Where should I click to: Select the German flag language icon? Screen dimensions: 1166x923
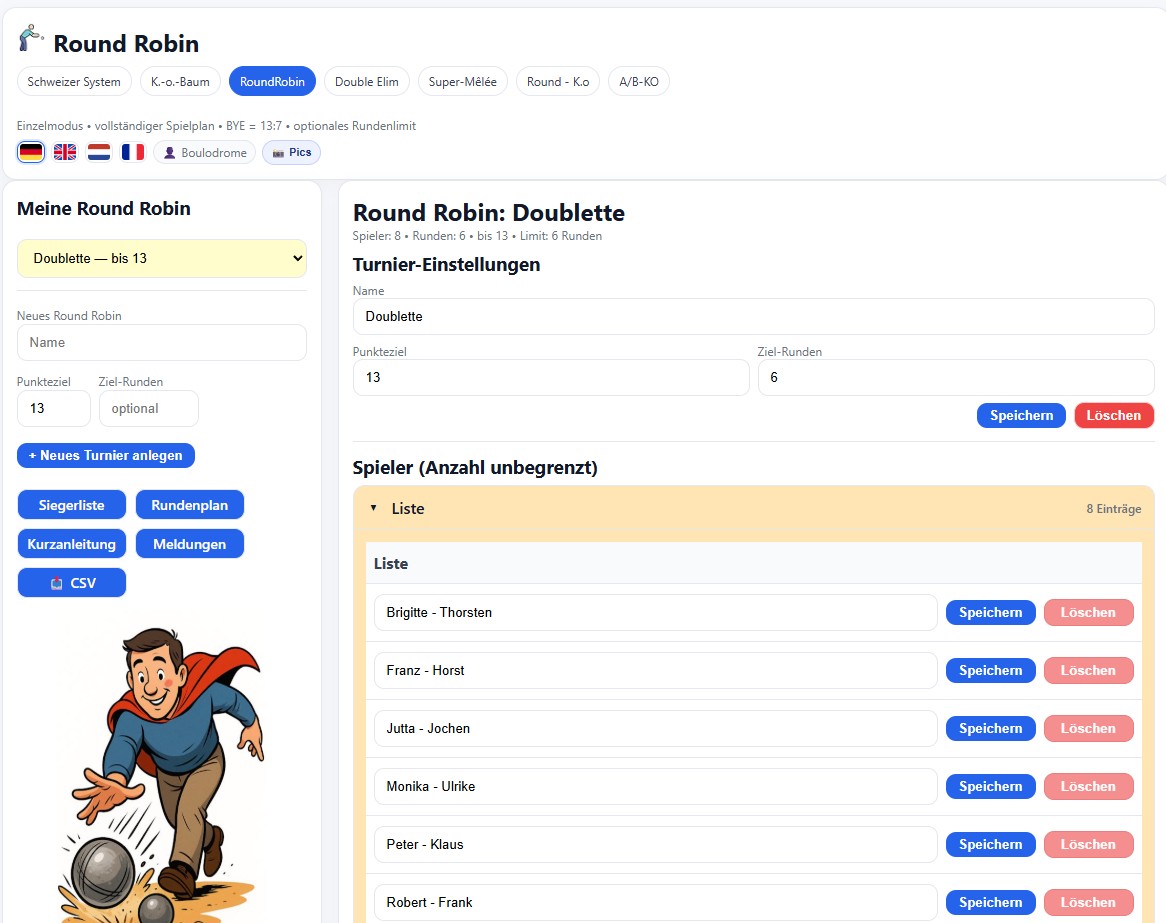pos(31,152)
